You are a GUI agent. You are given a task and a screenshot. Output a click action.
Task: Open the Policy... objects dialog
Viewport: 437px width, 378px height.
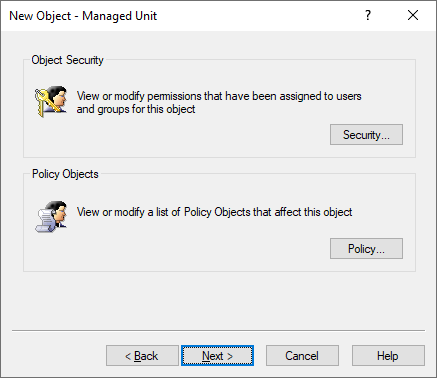click(x=366, y=249)
